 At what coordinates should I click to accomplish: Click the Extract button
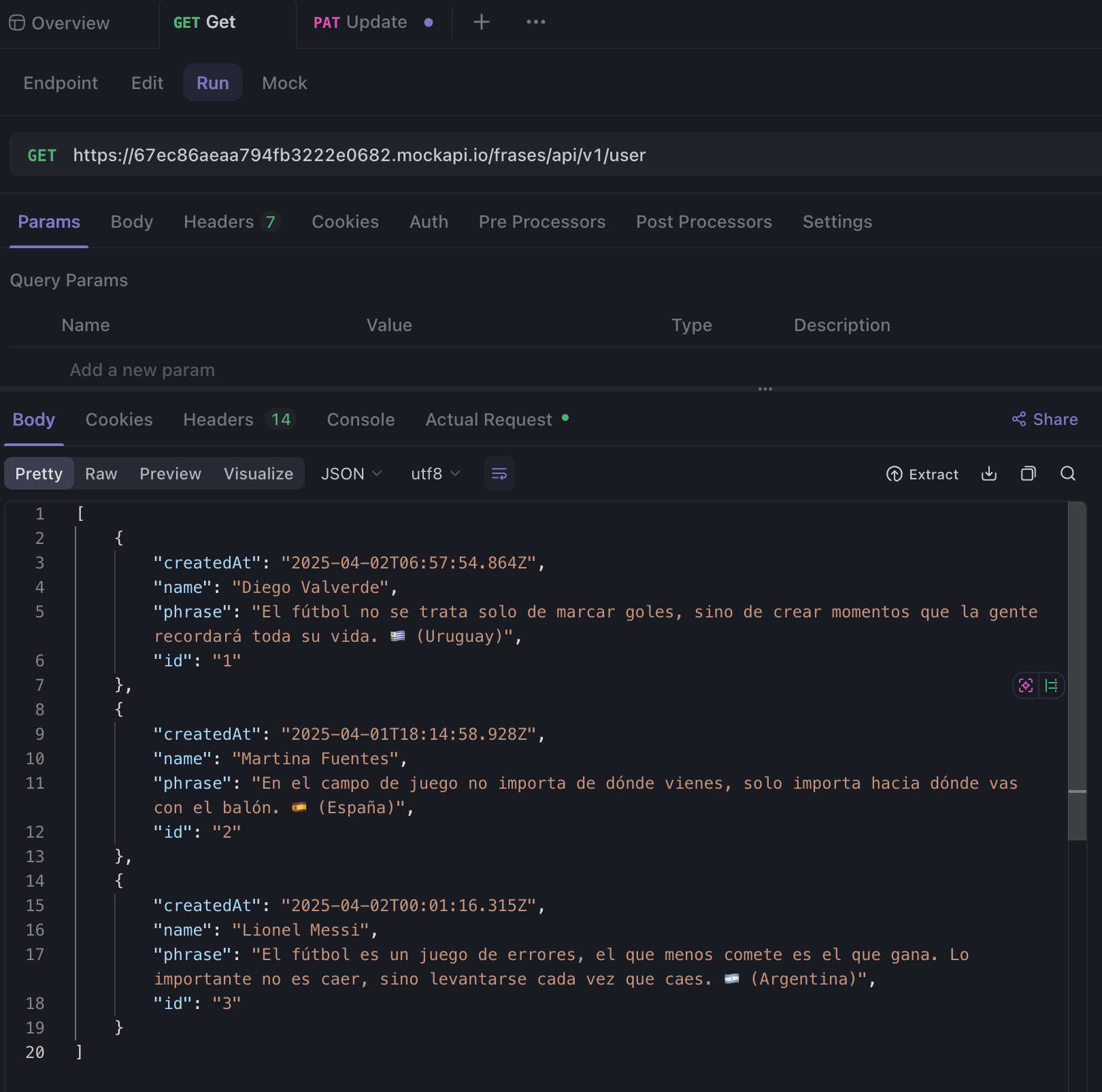coord(922,474)
